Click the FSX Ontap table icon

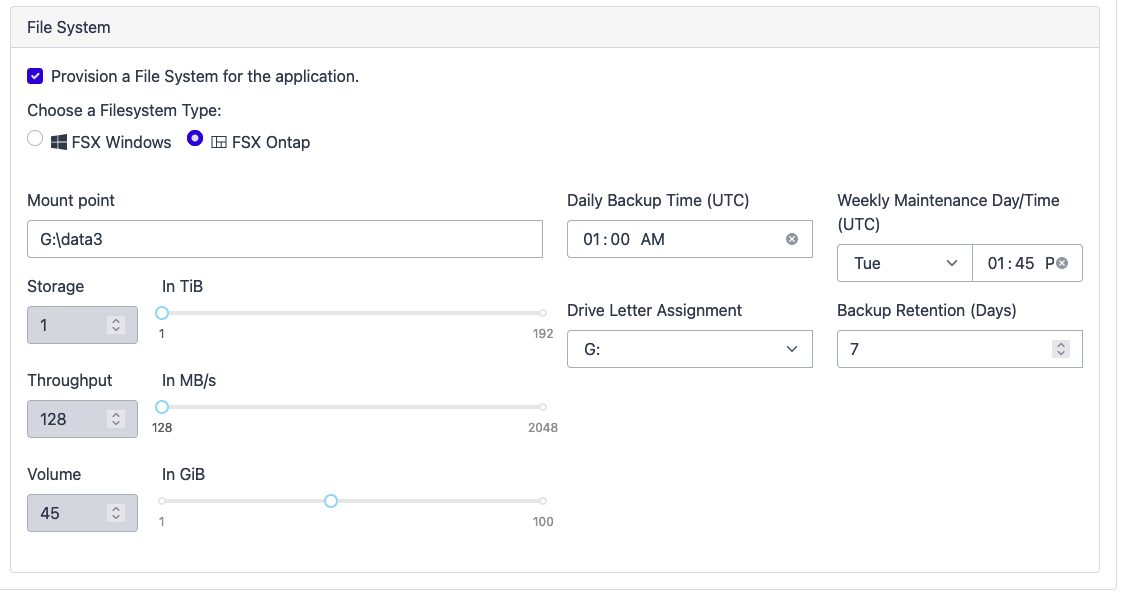pos(219,142)
